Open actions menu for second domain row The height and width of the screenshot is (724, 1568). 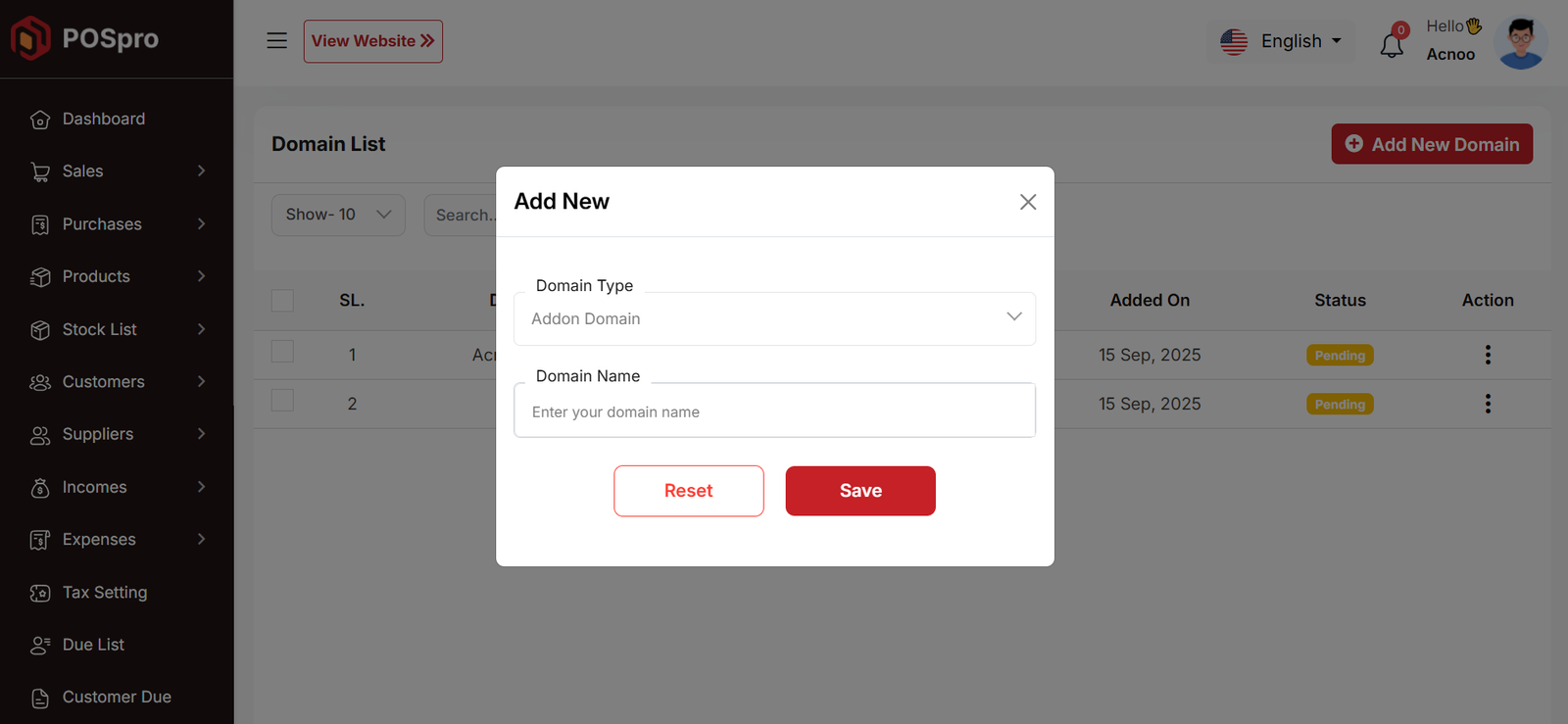tap(1487, 404)
